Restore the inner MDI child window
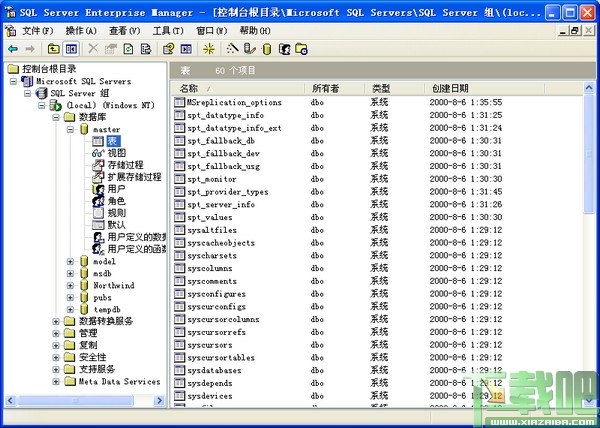The width and height of the screenshot is (600, 428). click(575, 31)
